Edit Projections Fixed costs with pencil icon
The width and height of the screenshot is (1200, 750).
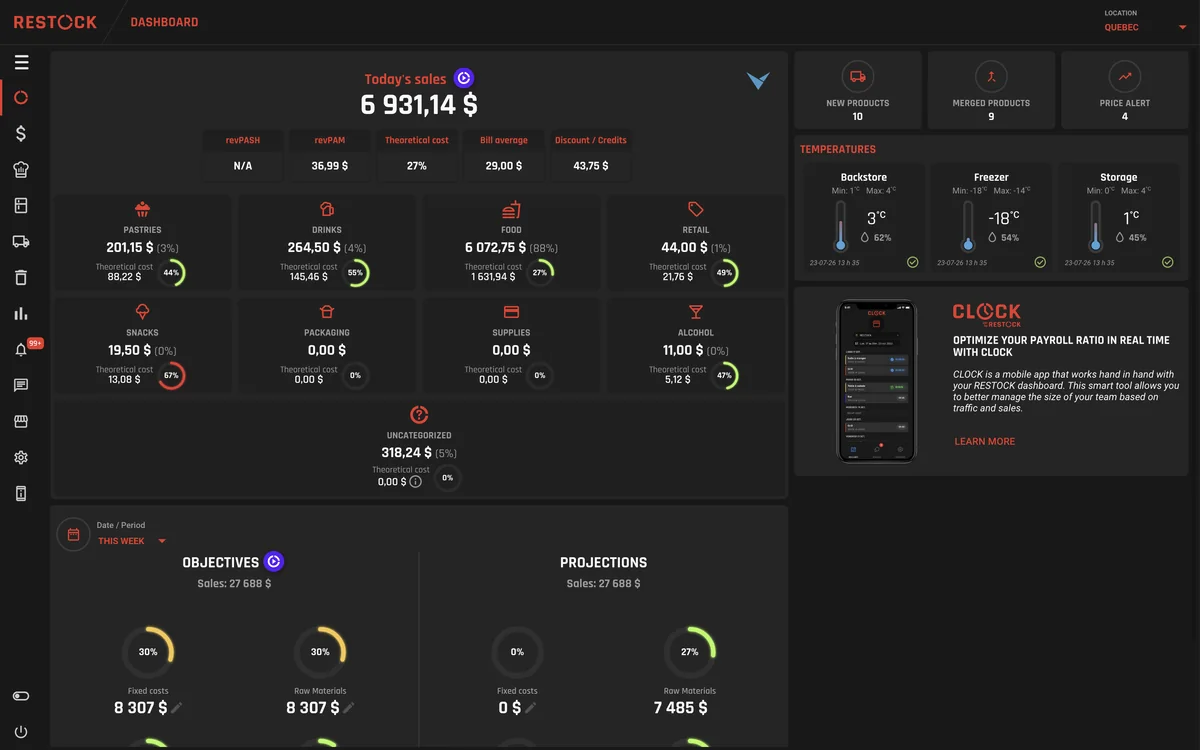coord(531,707)
